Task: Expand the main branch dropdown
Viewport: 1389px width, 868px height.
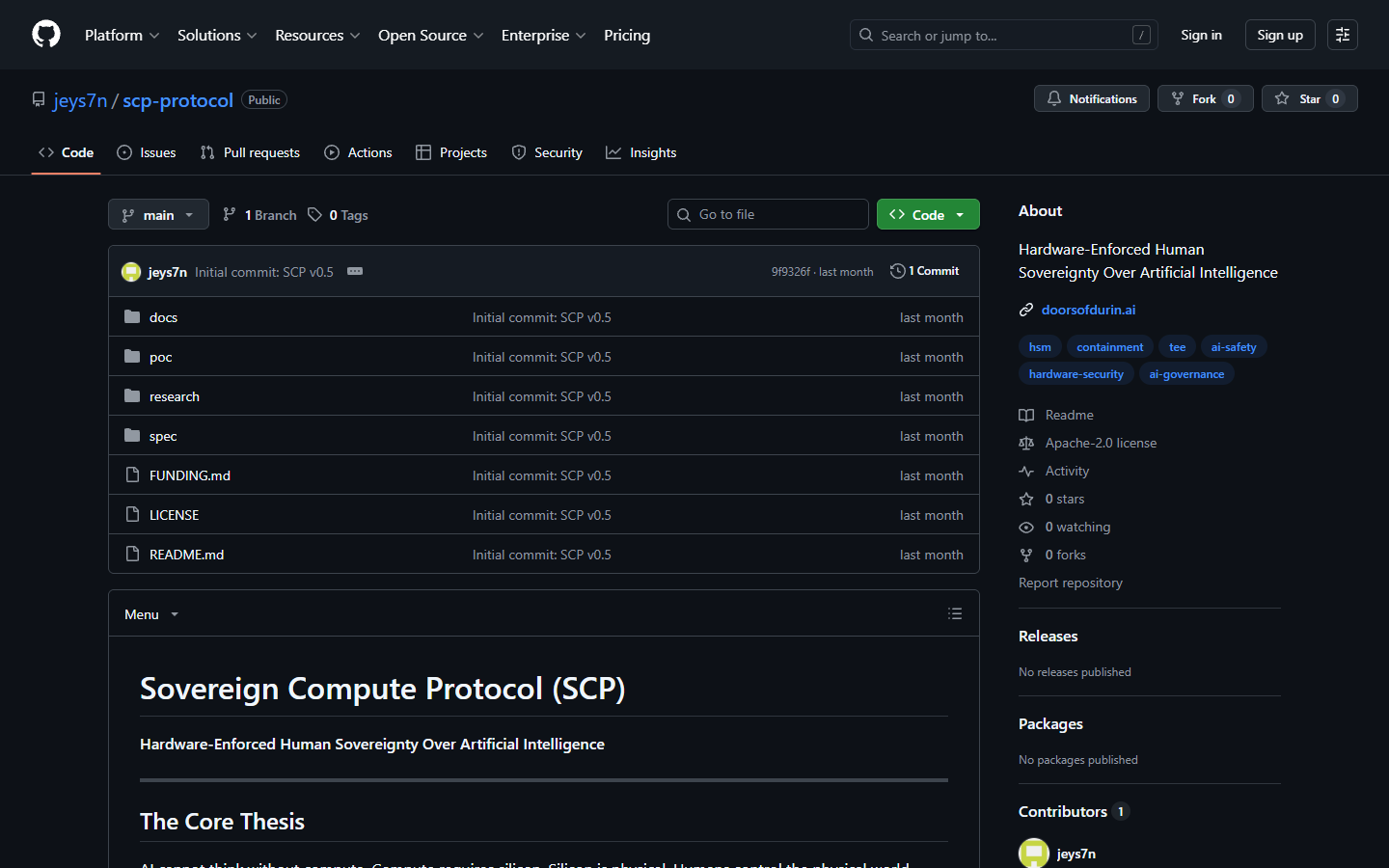Action: click(x=157, y=214)
